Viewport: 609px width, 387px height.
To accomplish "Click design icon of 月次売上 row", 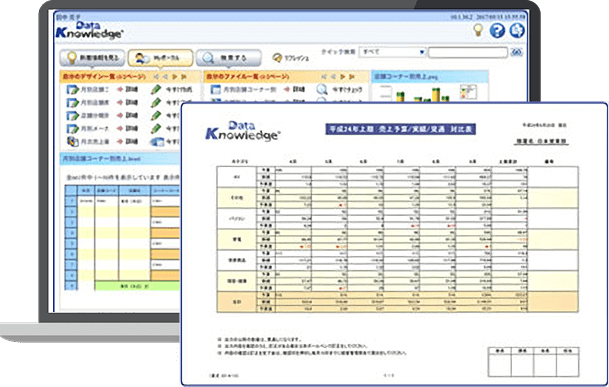I will coord(73,141).
